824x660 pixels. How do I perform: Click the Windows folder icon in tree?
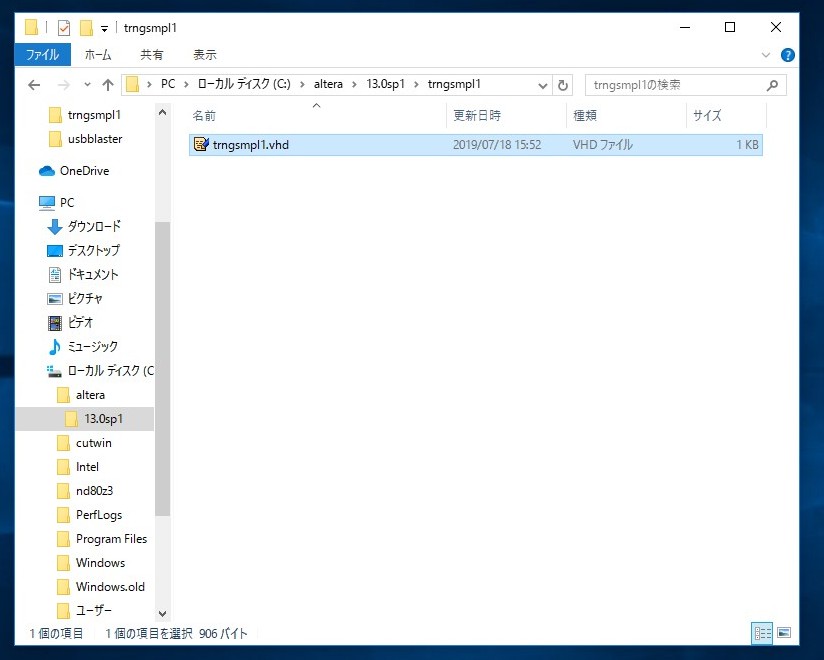point(63,563)
